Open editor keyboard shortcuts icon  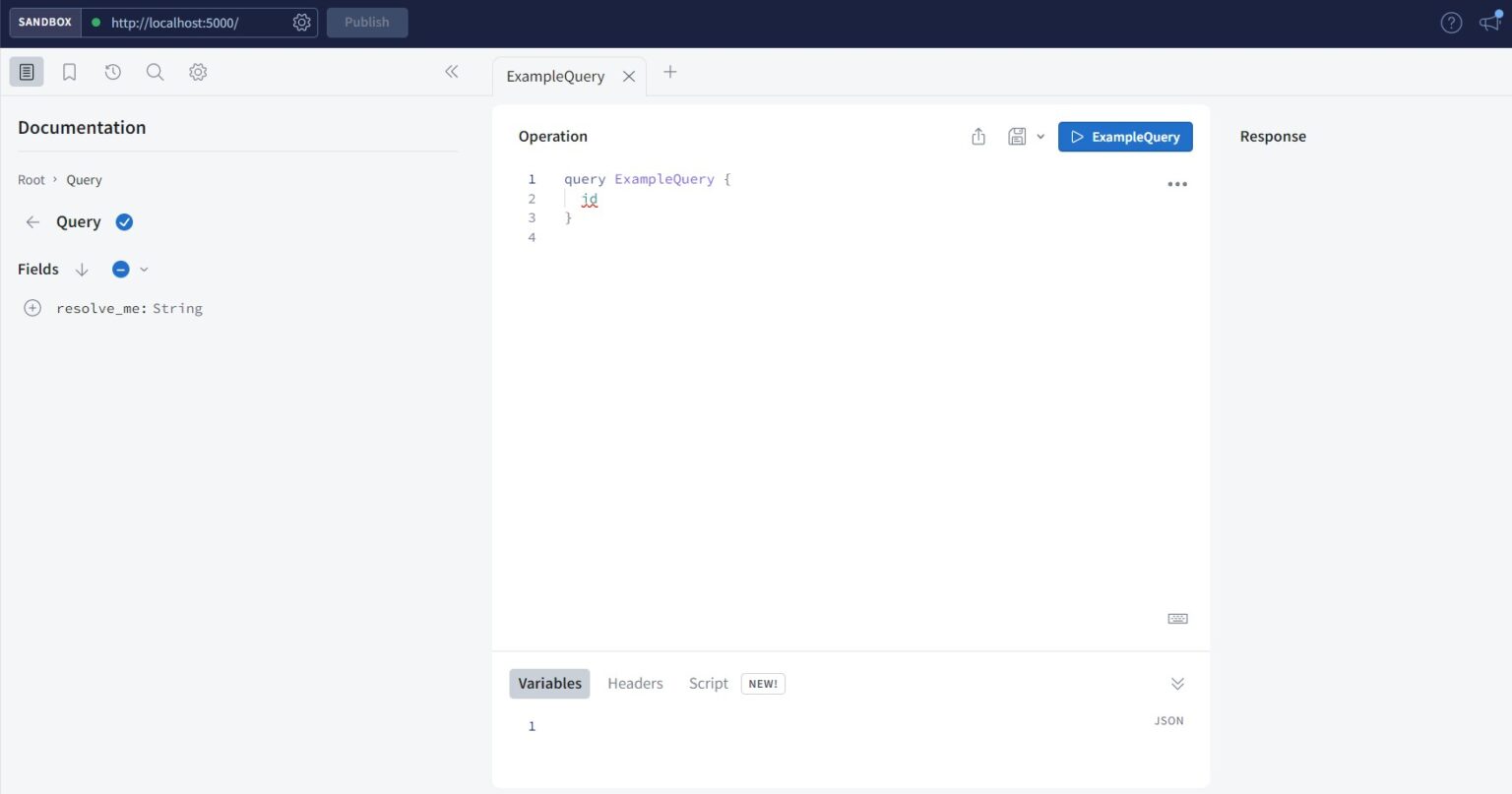(1177, 618)
